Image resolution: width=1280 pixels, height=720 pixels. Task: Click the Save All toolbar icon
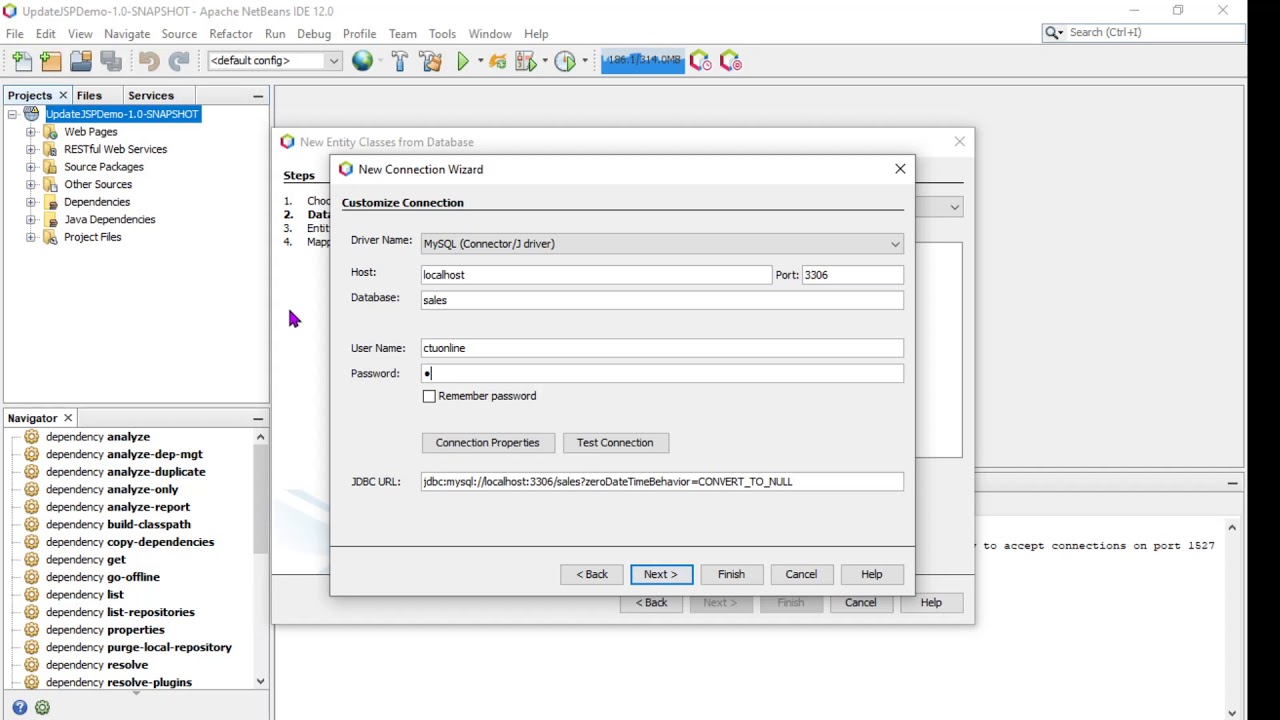click(111, 61)
